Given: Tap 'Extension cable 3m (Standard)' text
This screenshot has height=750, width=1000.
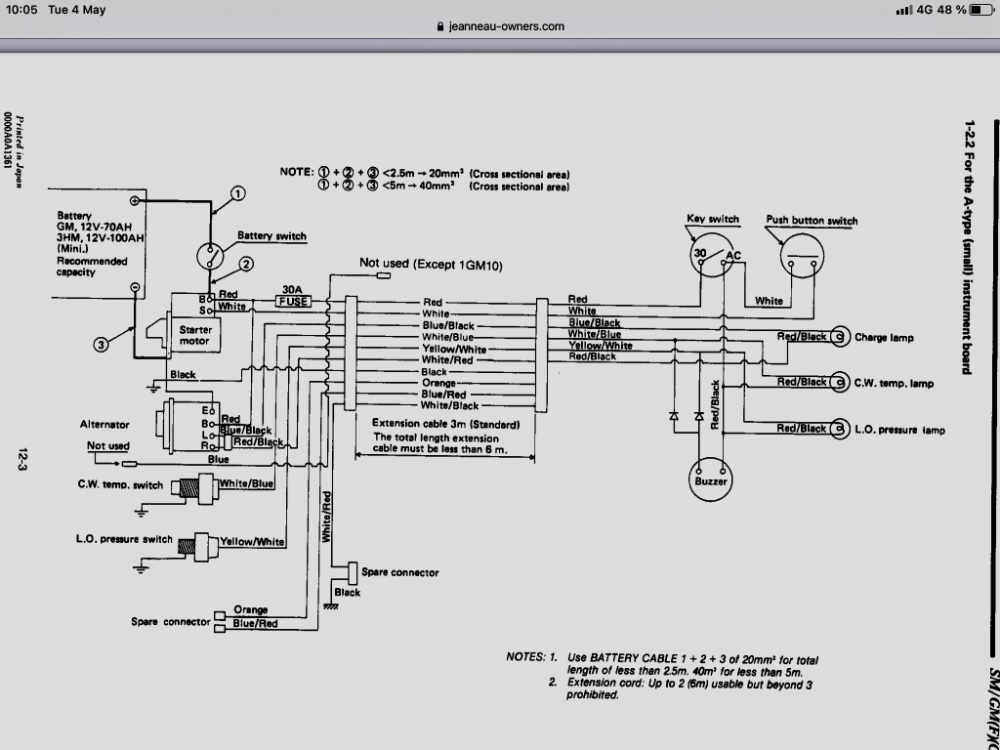Looking at the screenshot, I should (446, 423).
